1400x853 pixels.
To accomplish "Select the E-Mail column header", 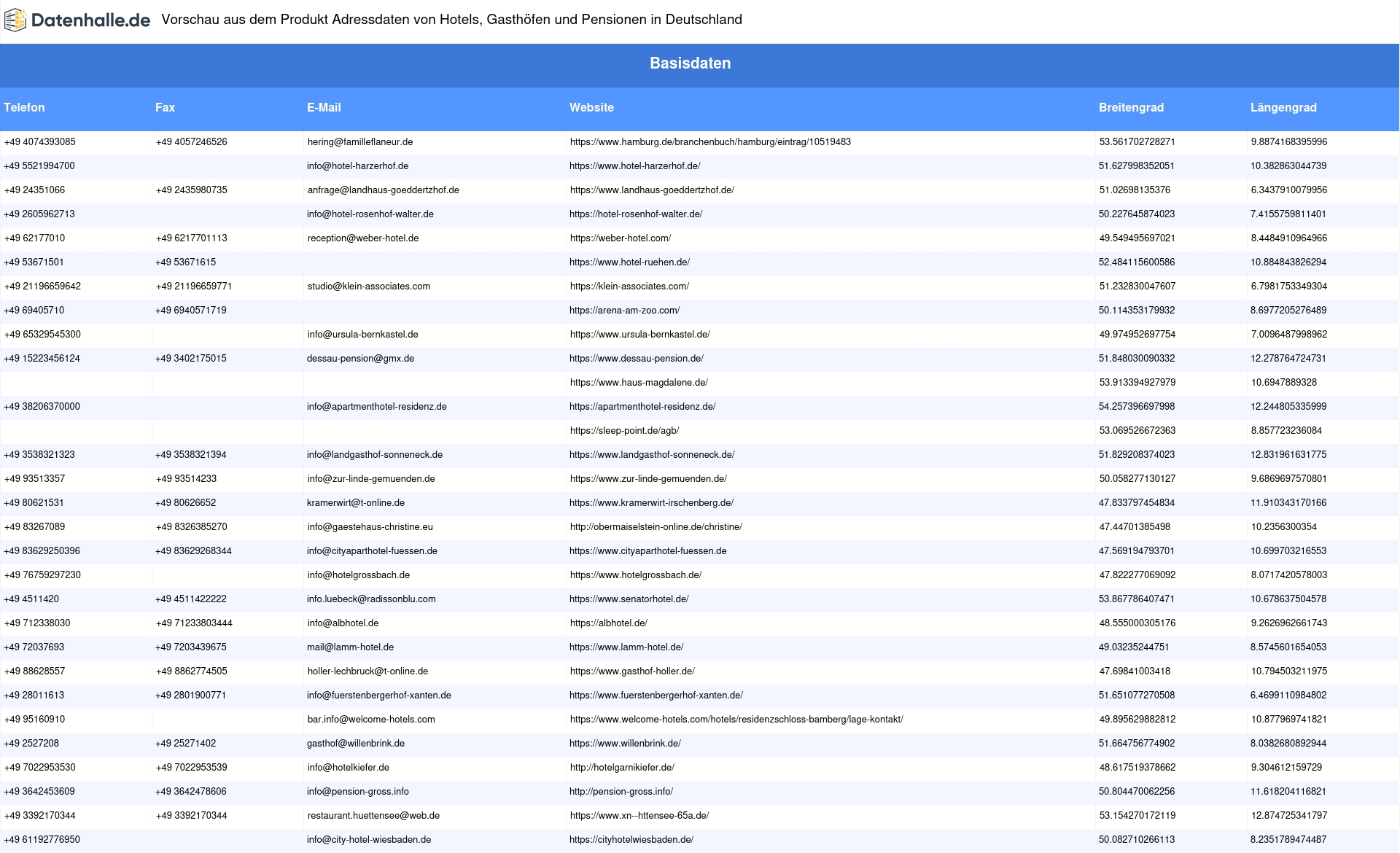I will pos(324,107).
